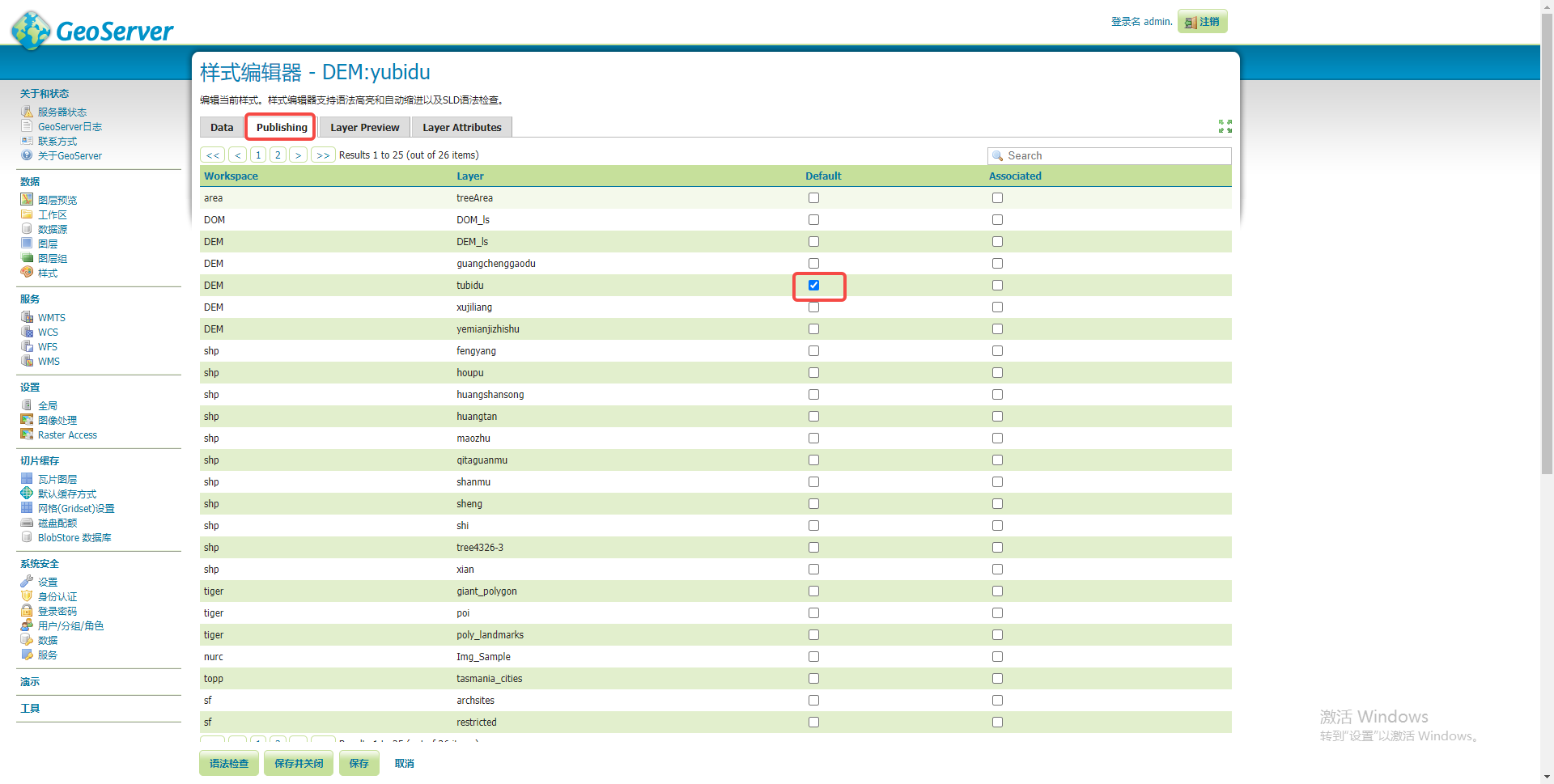Sort table by Layer column
Screen dimensions: 1554x784
[x=470, y=176]
